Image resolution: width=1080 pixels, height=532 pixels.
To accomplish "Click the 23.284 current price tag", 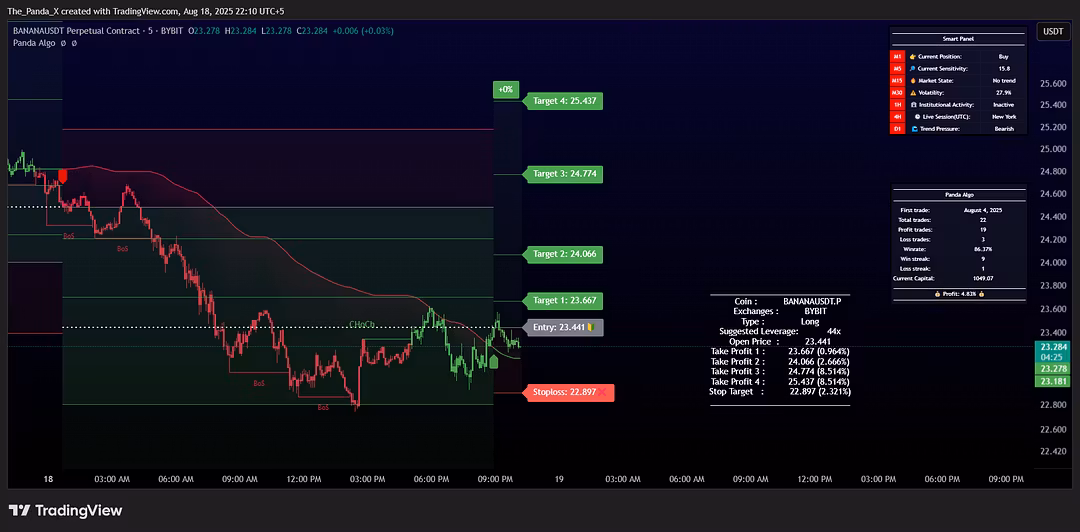I will 1054,347.
